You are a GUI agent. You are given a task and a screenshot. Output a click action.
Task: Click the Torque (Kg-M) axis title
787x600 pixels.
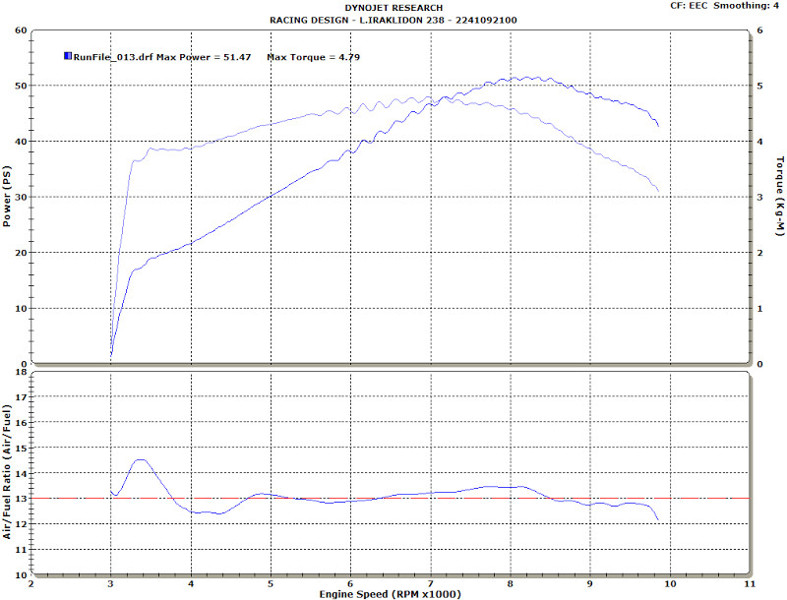777,198
